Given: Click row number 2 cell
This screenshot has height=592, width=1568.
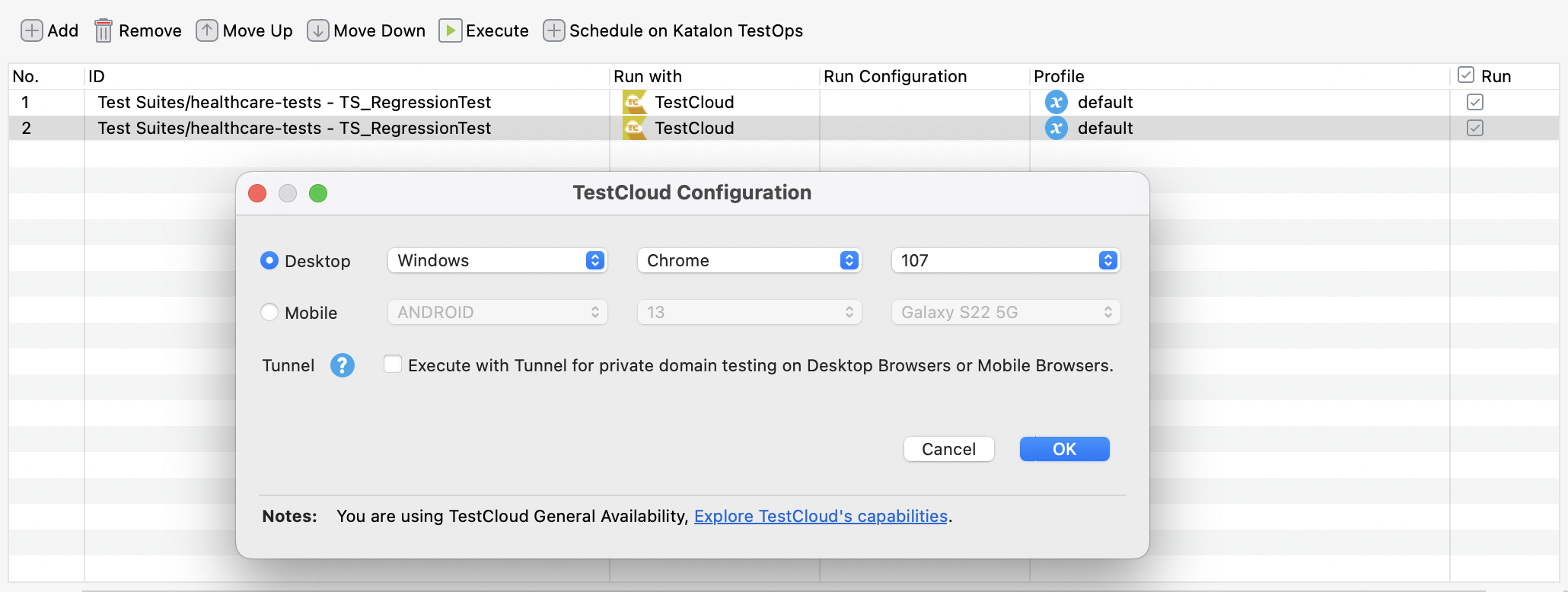Looking at the screenshot, I should tap(46, 128).
